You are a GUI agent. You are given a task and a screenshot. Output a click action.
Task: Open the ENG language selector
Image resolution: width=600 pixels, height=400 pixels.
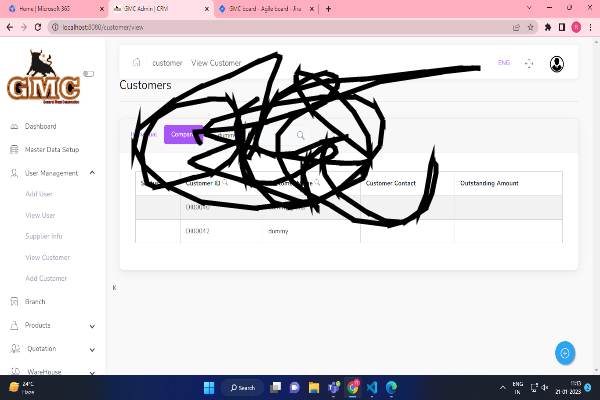pyautogui.click(x=504, y=63)
